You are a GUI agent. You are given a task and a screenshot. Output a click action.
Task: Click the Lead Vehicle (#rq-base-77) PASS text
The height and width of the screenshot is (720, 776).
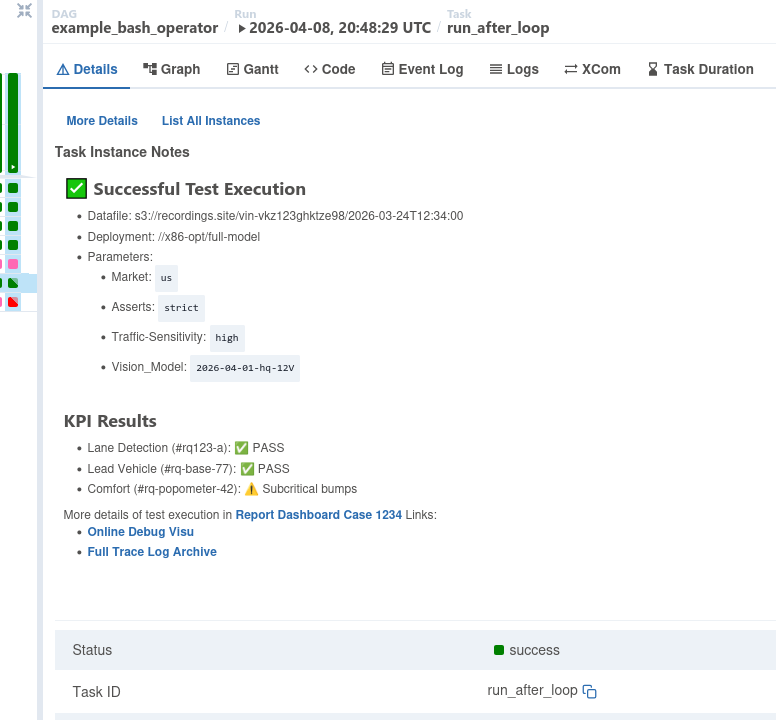point(189,469)
